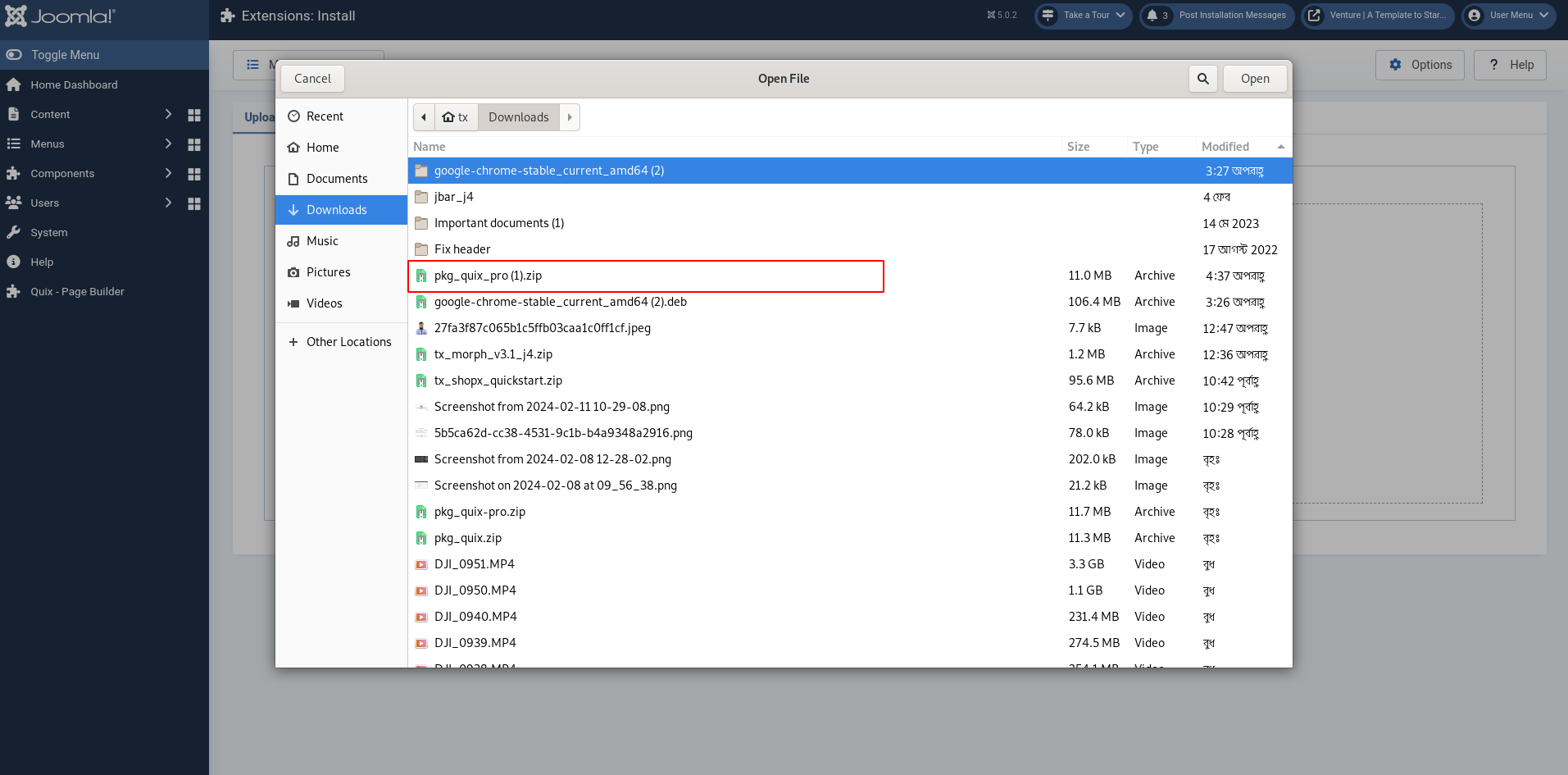
Task: Open Music in file dialog sidebar
Action: click(x=341, y=241)
